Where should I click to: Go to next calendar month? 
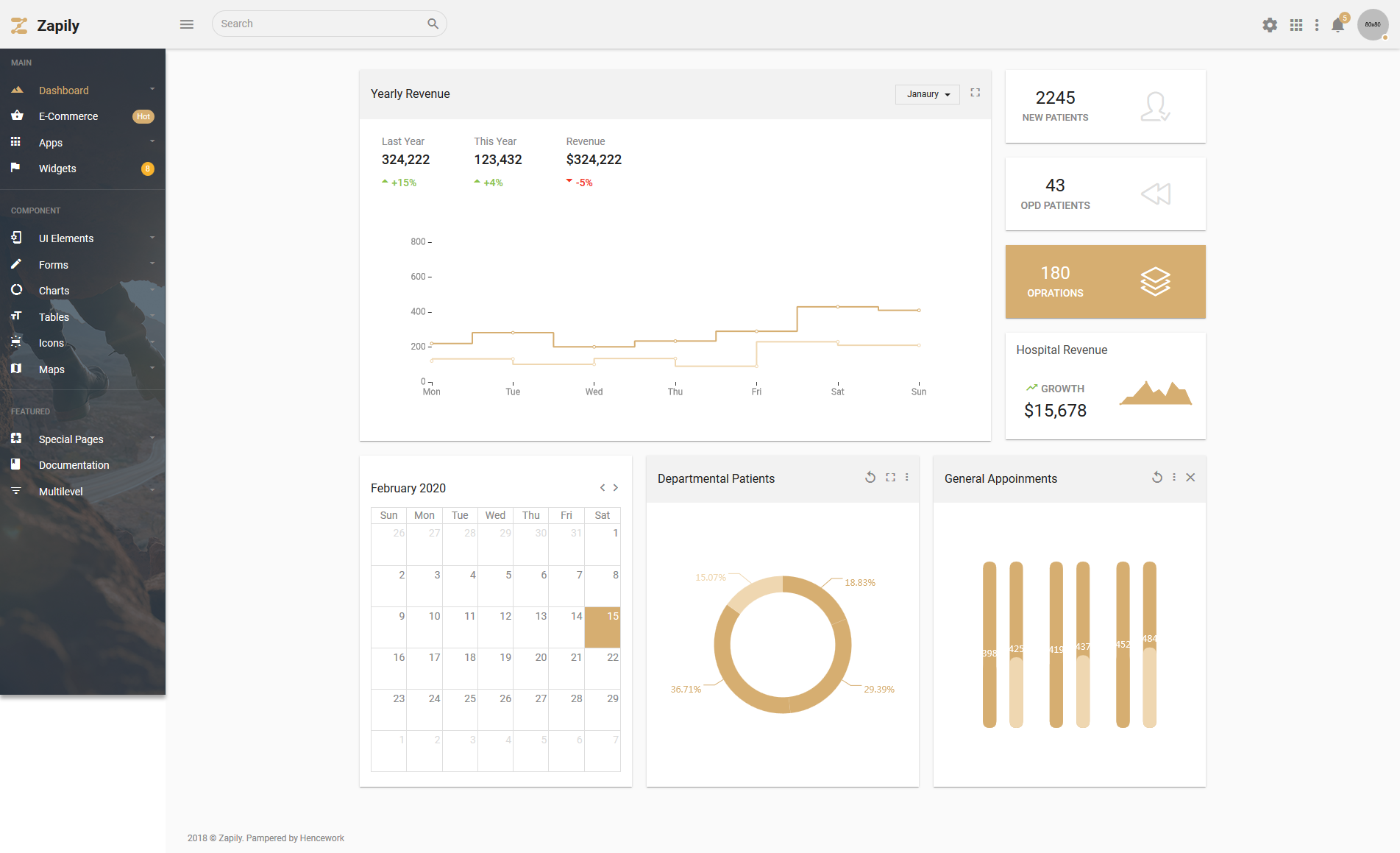[616, 488]
